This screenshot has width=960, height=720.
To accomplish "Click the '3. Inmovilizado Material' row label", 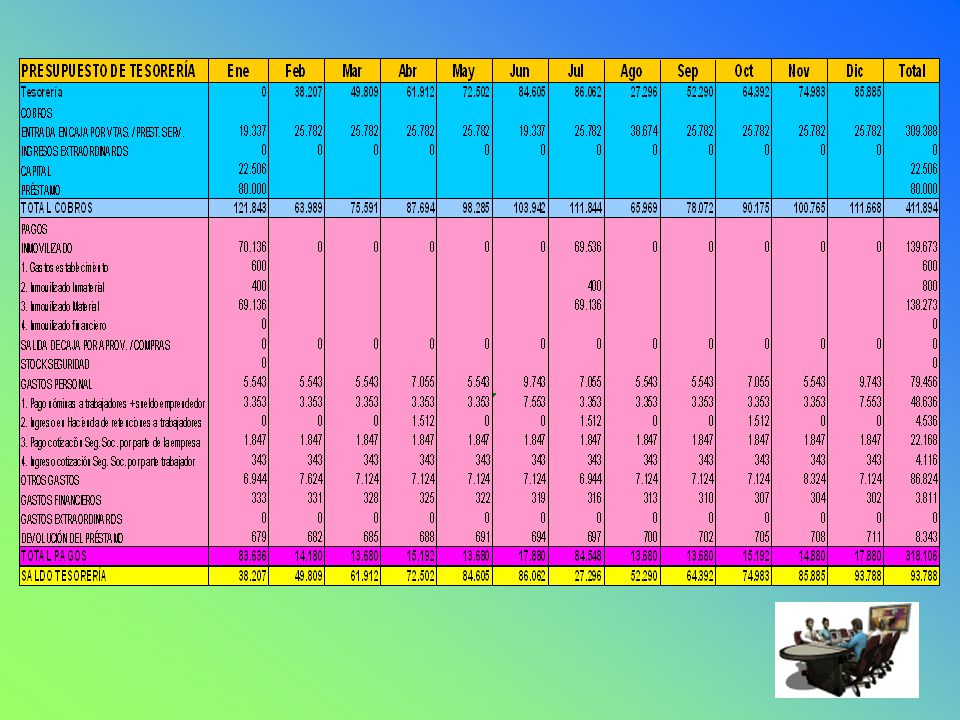I will [60, 306].
